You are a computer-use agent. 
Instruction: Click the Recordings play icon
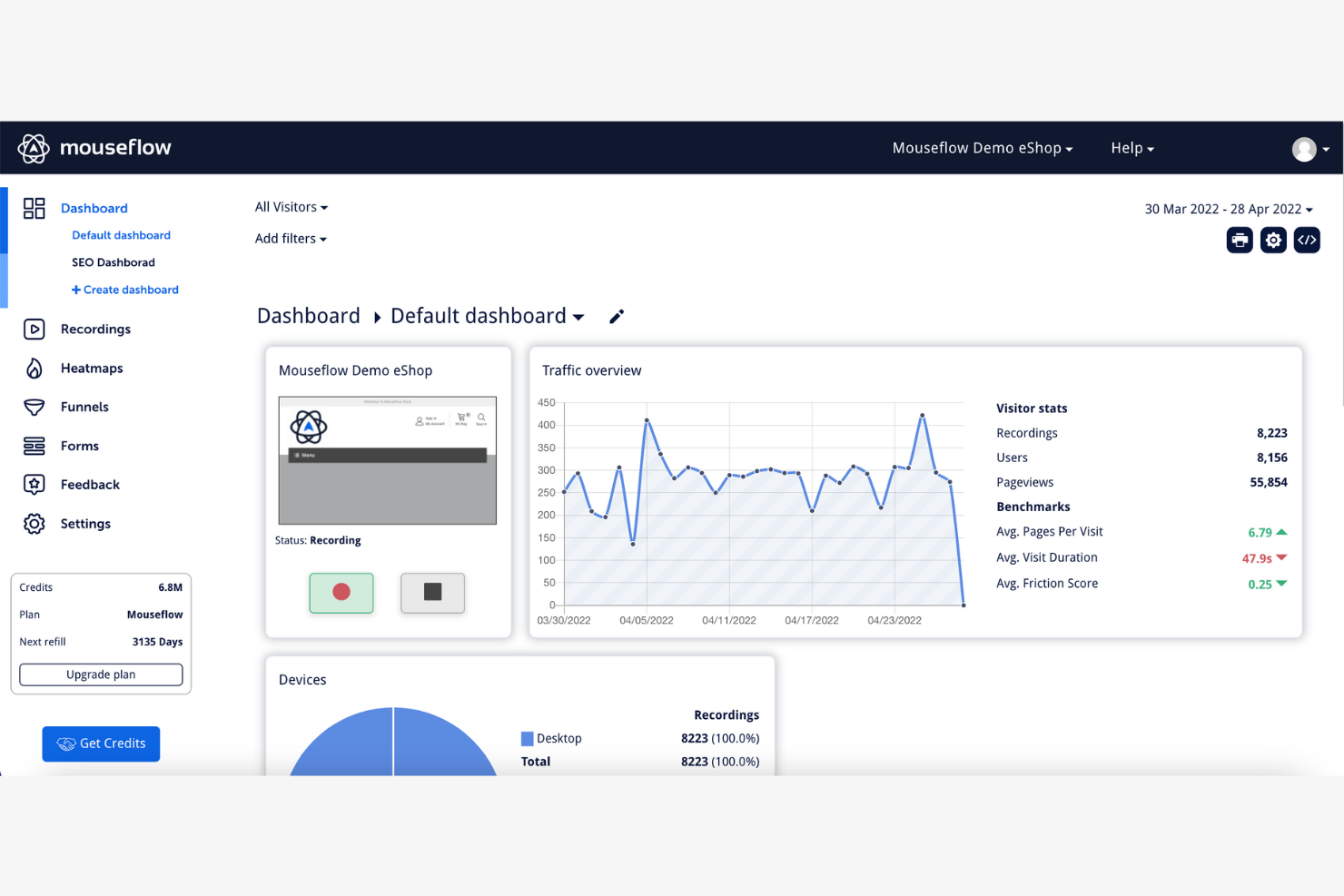tap(35, 329)
